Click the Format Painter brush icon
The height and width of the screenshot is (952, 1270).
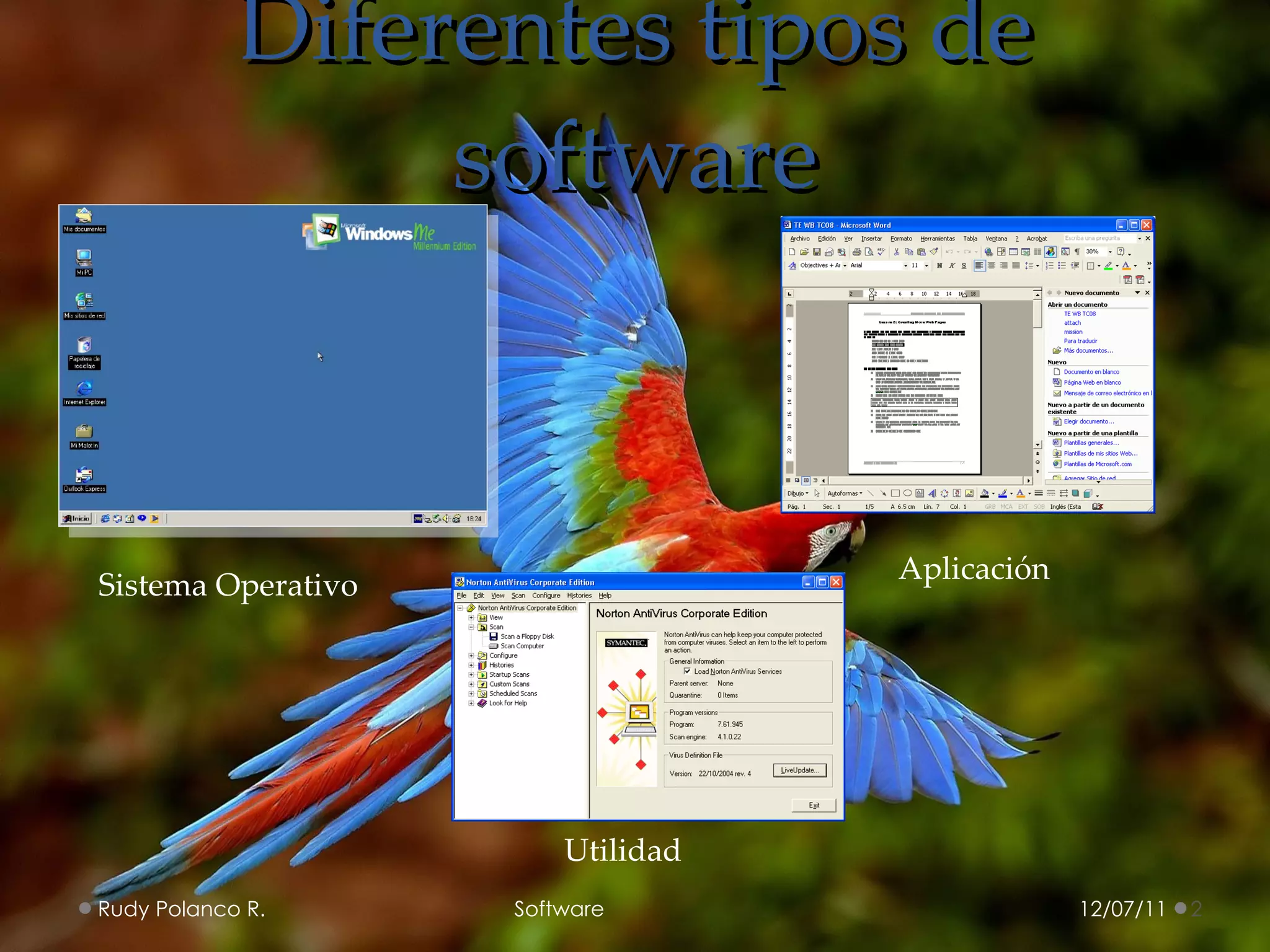[934, 252]
